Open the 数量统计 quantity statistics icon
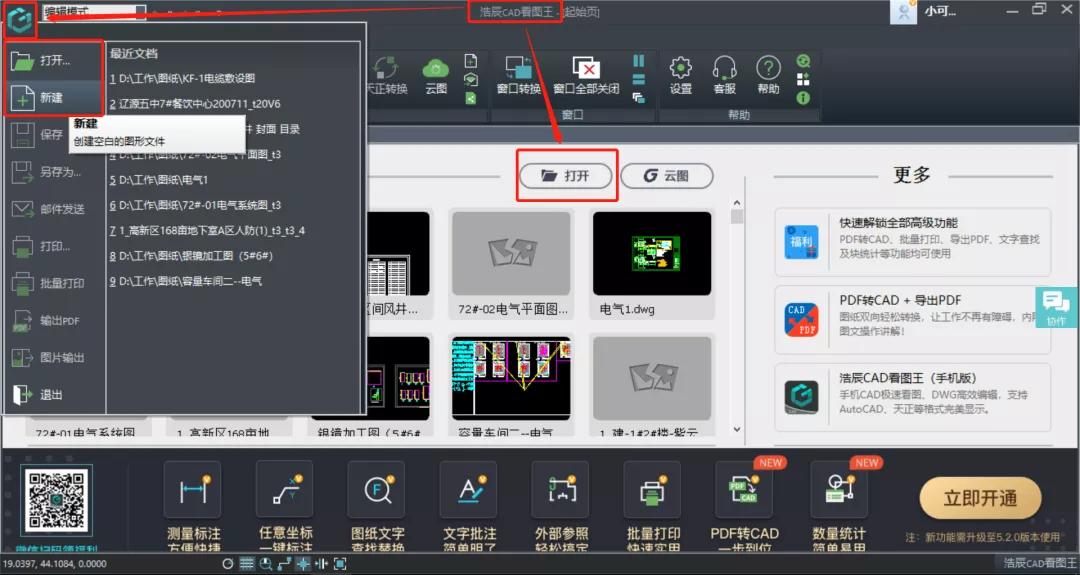The image size is (1080, 575). pyautogui.click(x=838, y=490)
